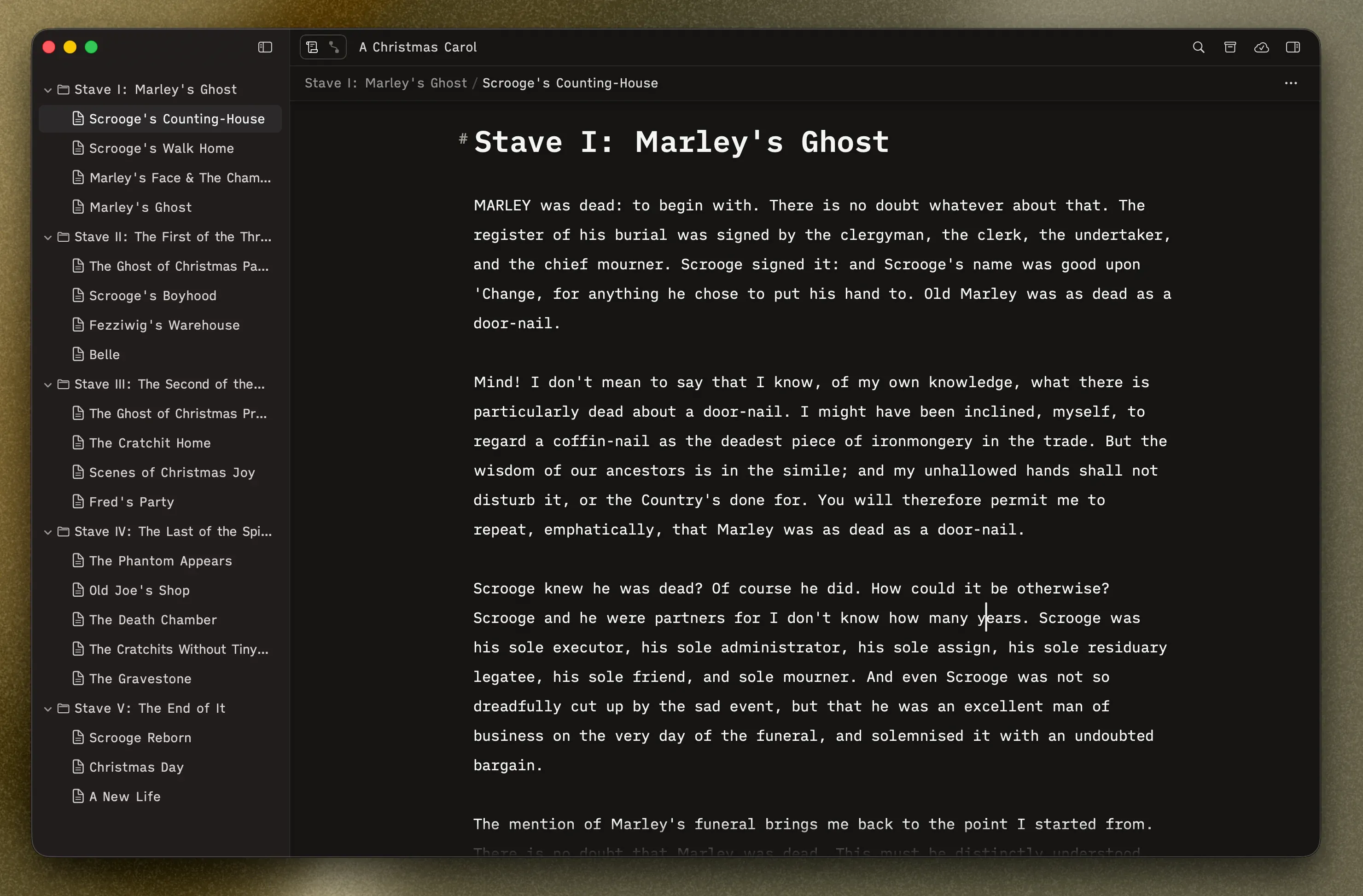This screenshot has height=896, width=1363.
Task: Click the Scrooge's Counting-House breadcrumb
Action: (x=570, y=83)
